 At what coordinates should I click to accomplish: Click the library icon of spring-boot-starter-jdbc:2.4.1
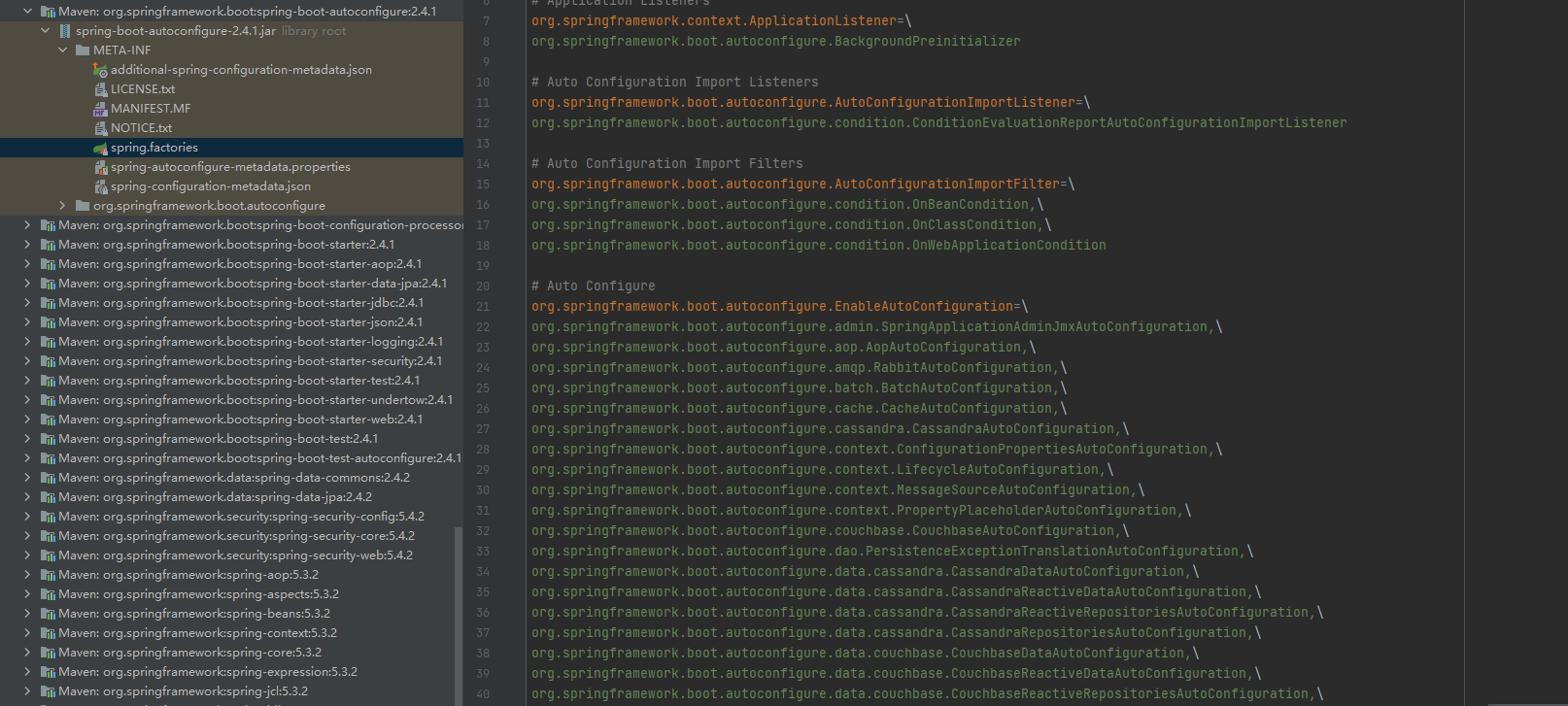point(48,303)
